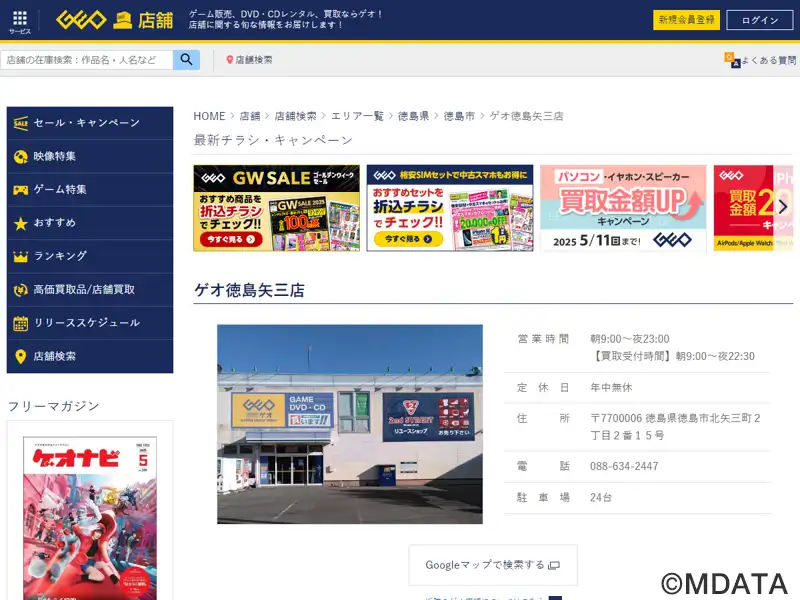Image resolution: width=800 pixels, height=600 pixels.
Task: Click the external link icon on Google map button
Action: (554, 565)
